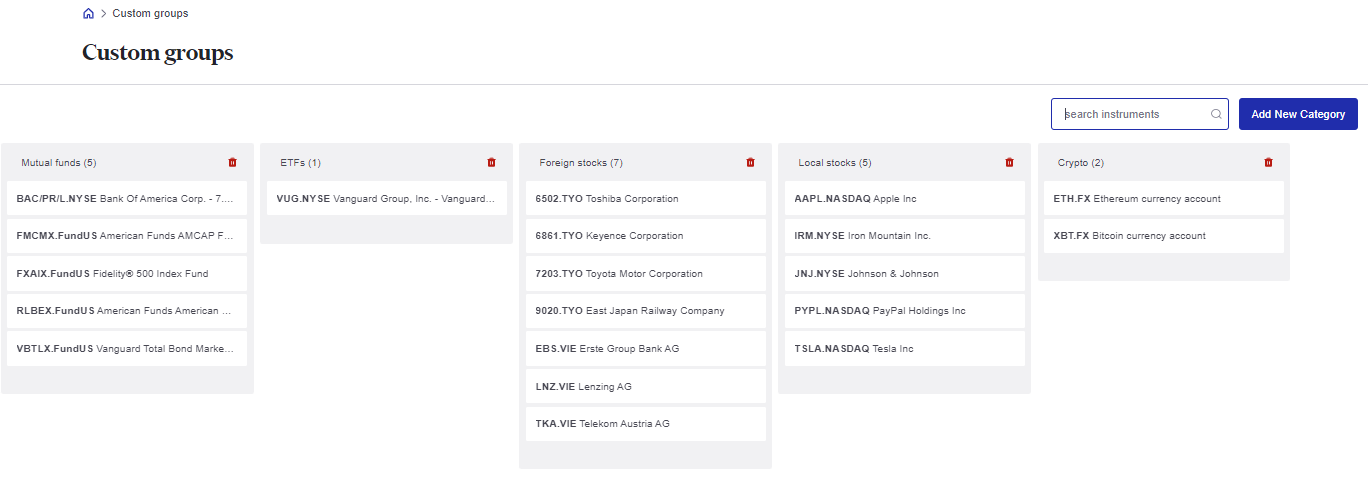Select RLBEX.FundUS American Funds American card

127,311
